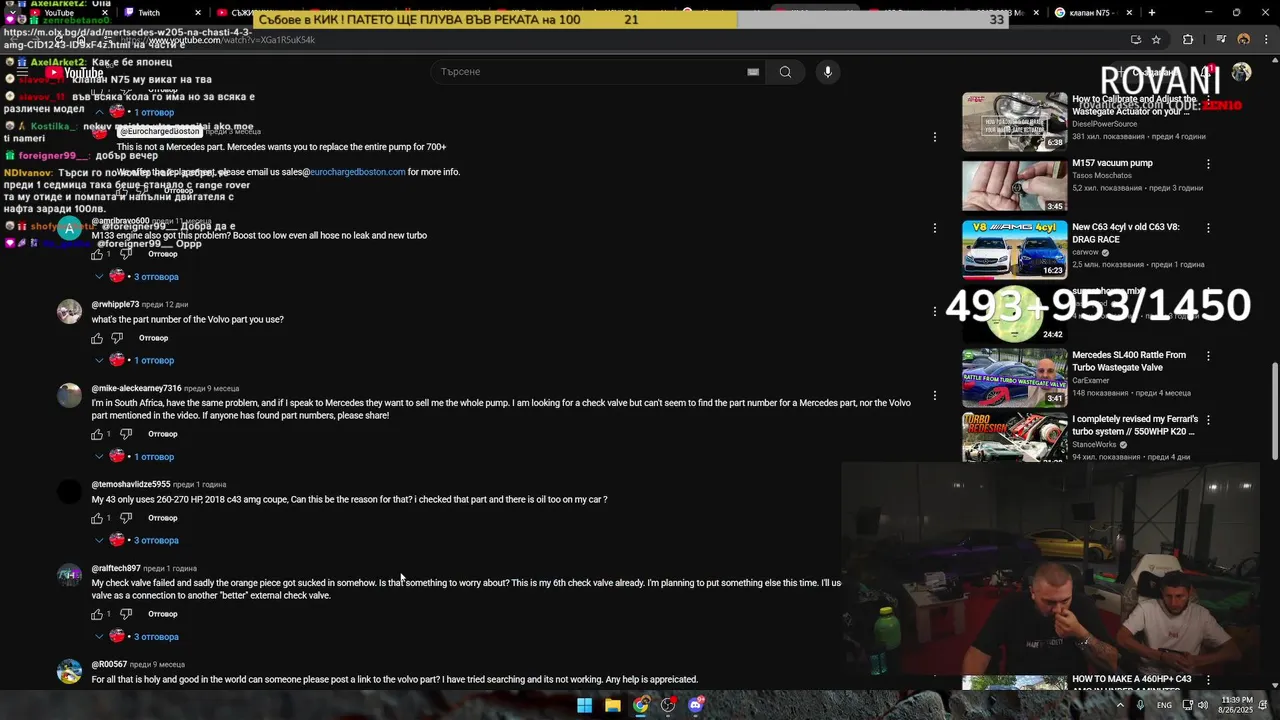The height and width of the screenshot is (720, 1280).
Task: Open options menu for amzibravo600's comment
Action: tap(934, 227)
